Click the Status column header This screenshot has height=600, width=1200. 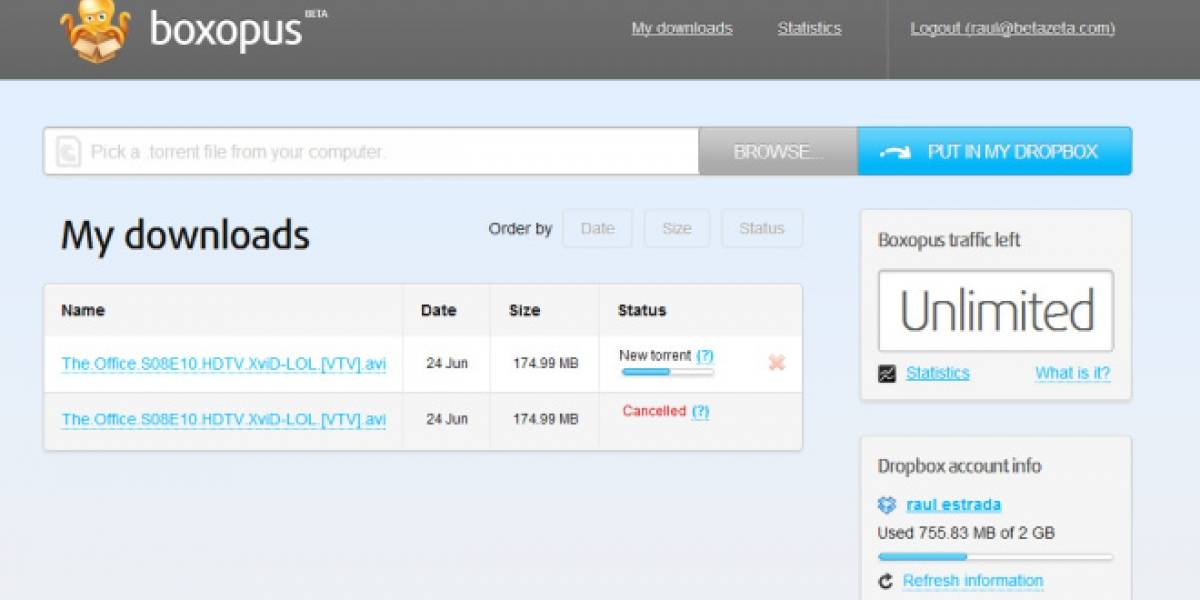[642, 310]
